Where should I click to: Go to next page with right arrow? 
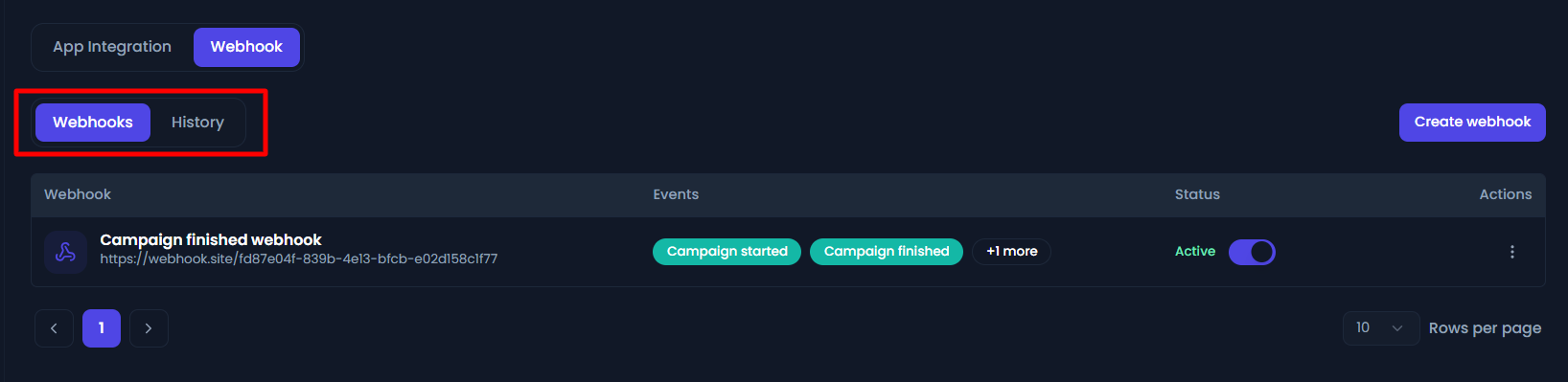(x=149, y=328)
